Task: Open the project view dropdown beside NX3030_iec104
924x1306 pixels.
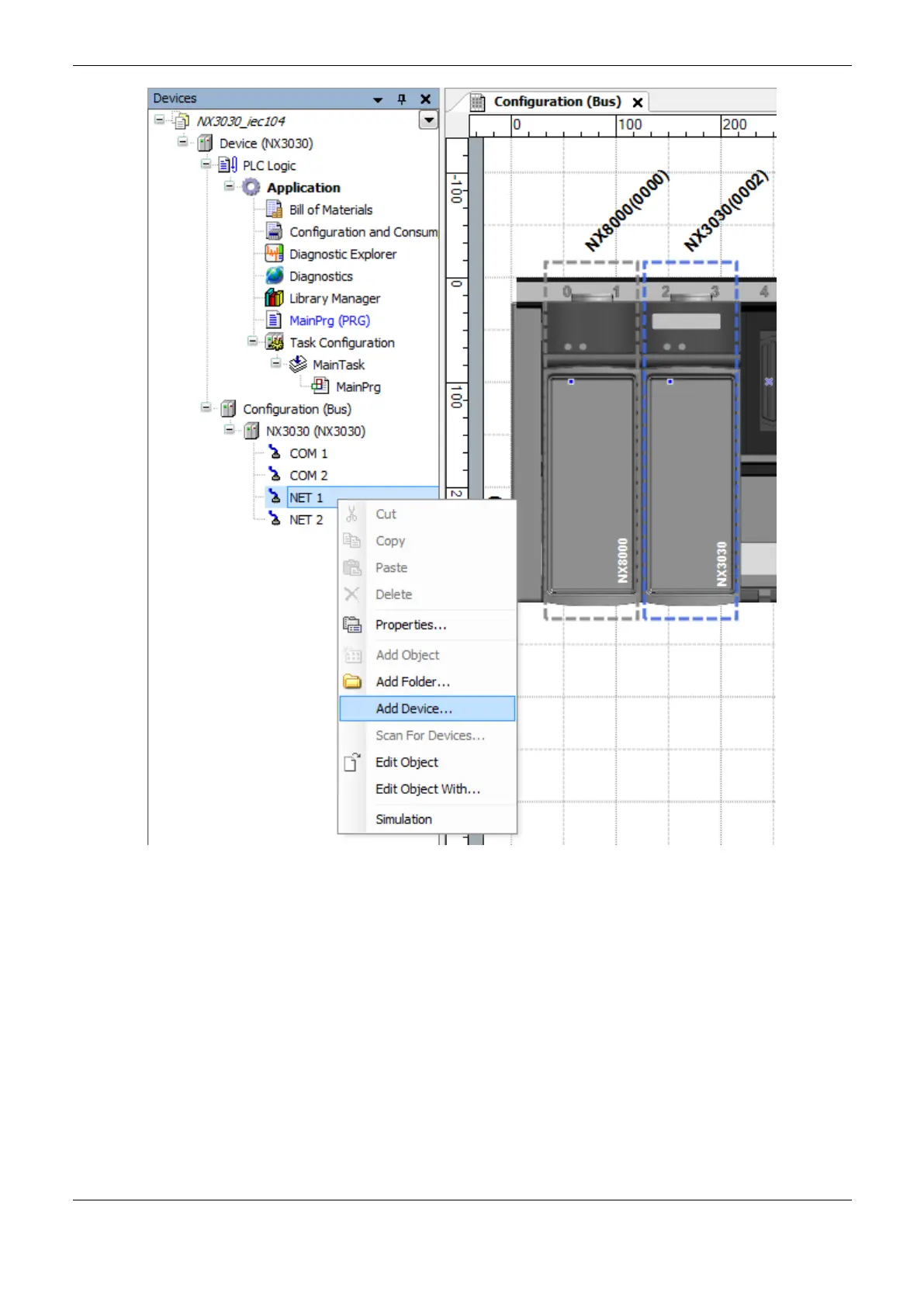Action: click(428, 120)
